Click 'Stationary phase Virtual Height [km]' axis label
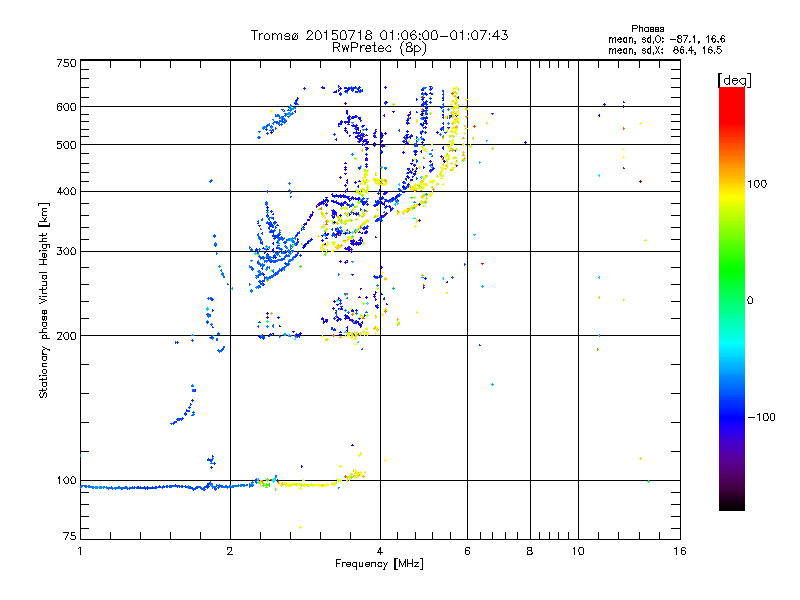This screenshot has height=600, width=800. click(44, 300)
